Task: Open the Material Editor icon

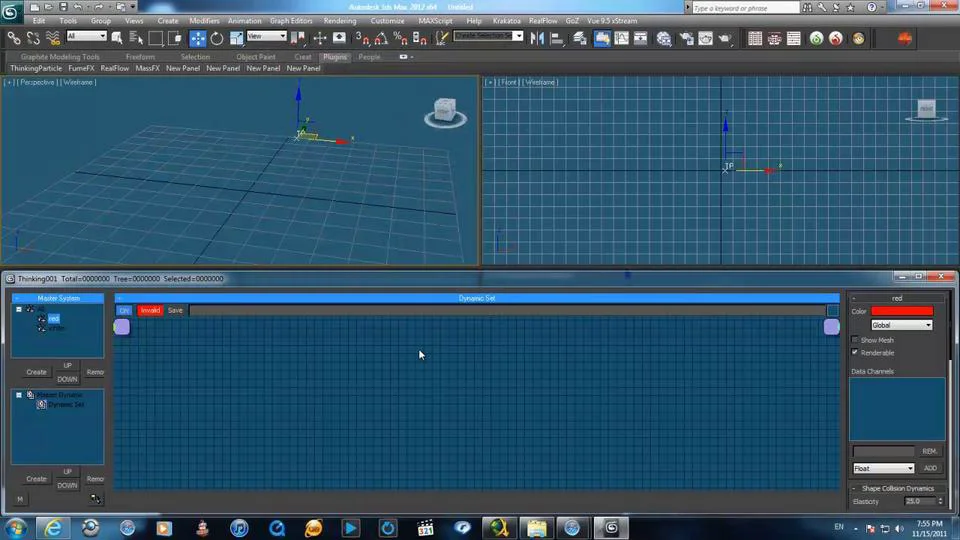Action: [664, 39]
